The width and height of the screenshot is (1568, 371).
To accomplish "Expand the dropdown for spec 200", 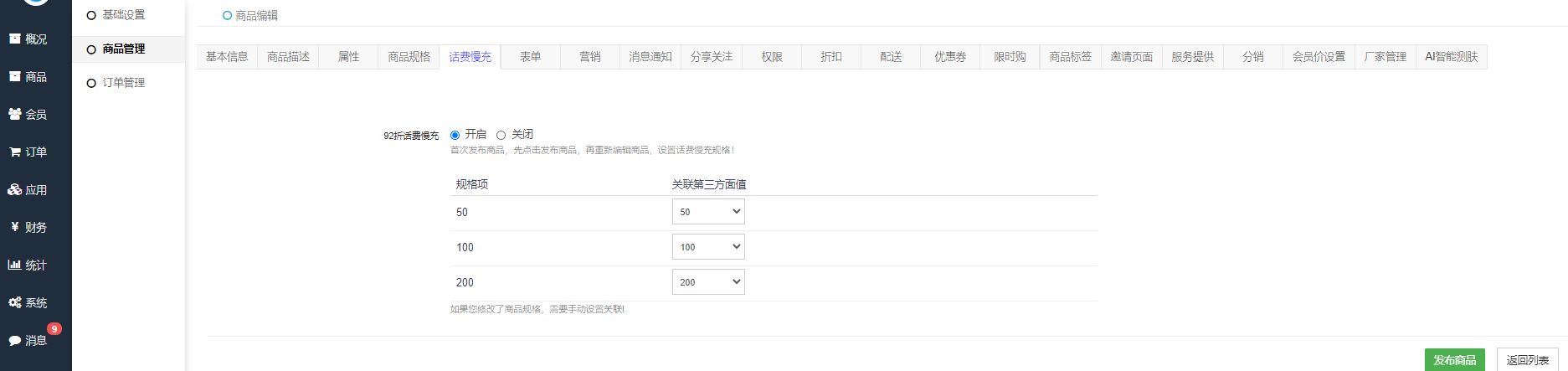I will (x=708, y=282).
